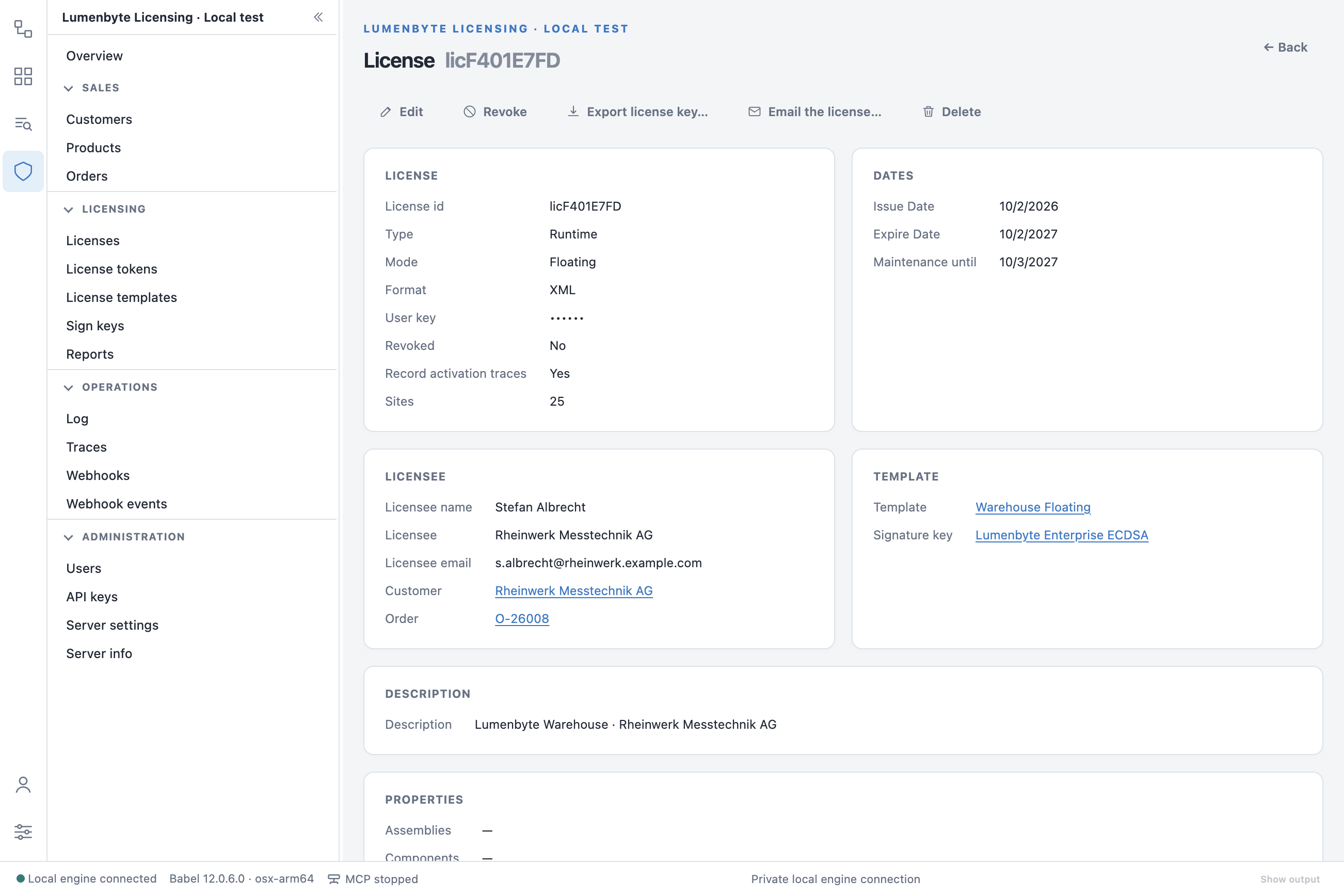Open the connections tree icon in left rail
The height and width of the screenshot is (896, 1344).
click(23, 28)
